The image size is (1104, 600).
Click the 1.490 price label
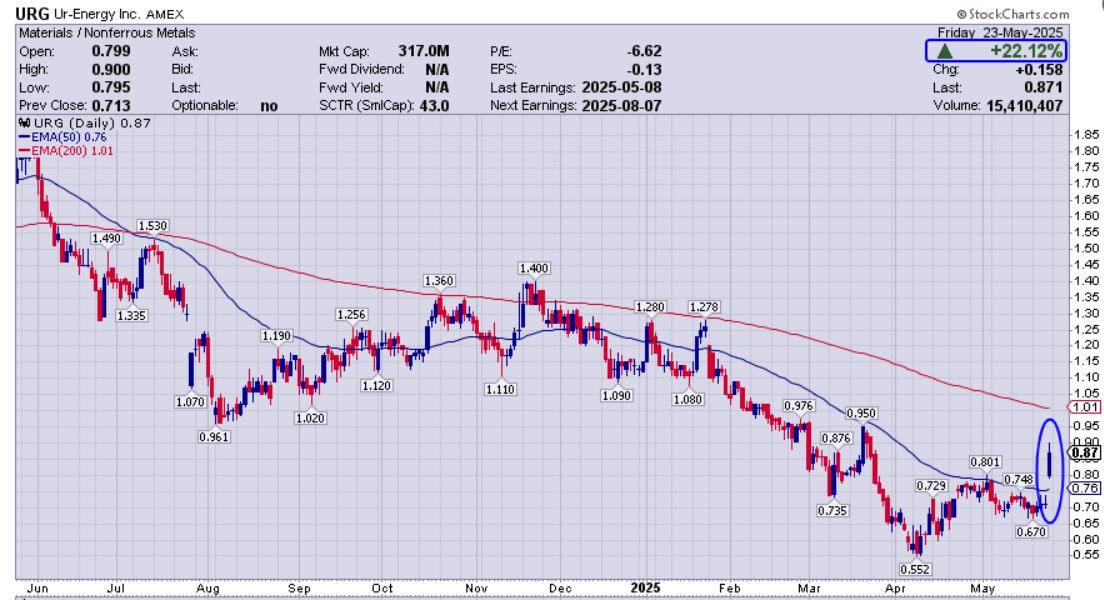[x=106, y=239]
